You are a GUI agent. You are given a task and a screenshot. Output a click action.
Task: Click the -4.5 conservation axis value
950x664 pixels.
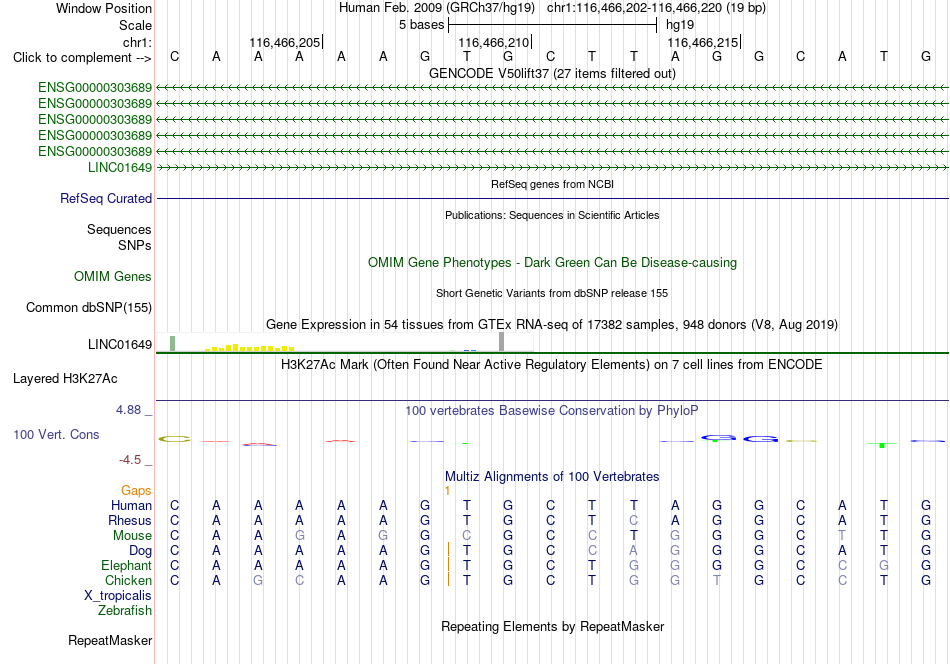[130, 460]
